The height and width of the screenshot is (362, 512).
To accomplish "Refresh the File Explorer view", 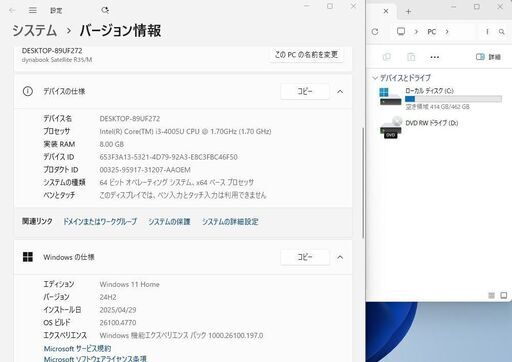I will (x=375, y=32).
